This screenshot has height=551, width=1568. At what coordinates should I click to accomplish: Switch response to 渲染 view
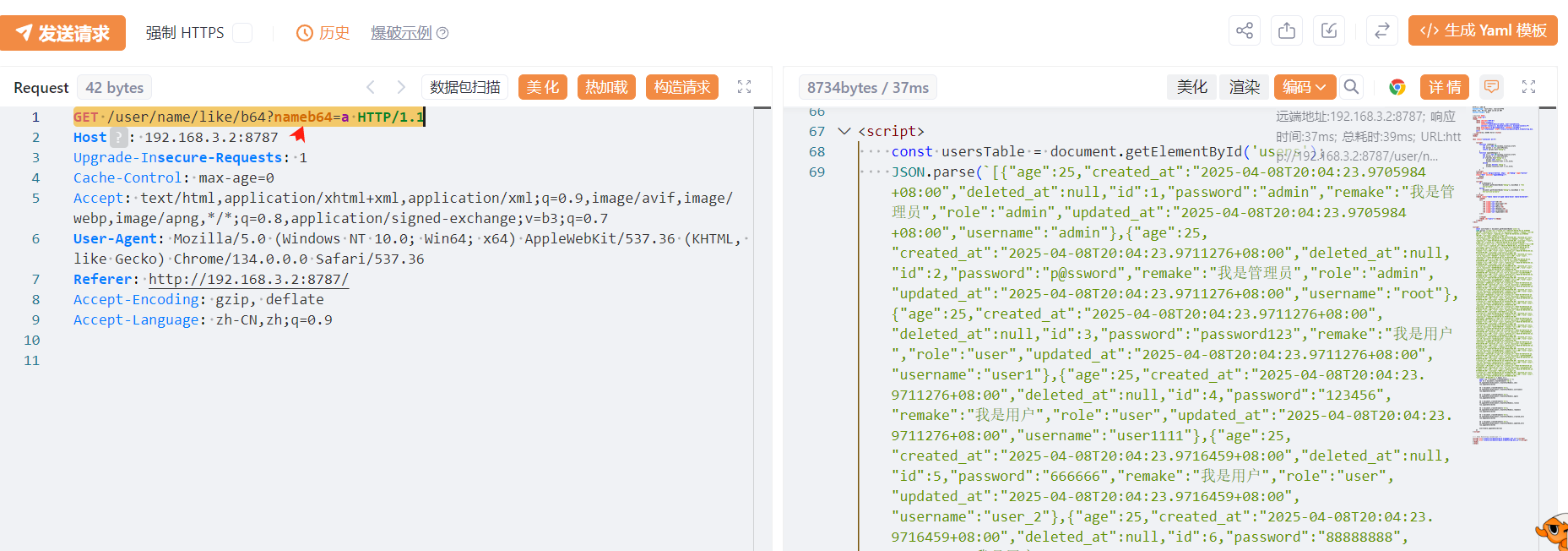click(1244, 87)
